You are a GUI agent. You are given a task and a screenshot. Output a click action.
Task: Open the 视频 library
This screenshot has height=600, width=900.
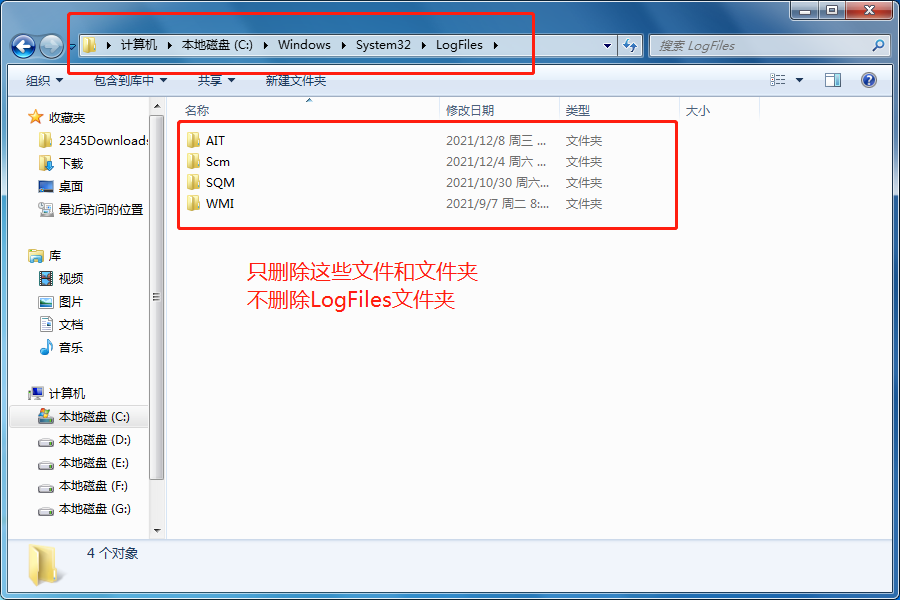point(61,278)
